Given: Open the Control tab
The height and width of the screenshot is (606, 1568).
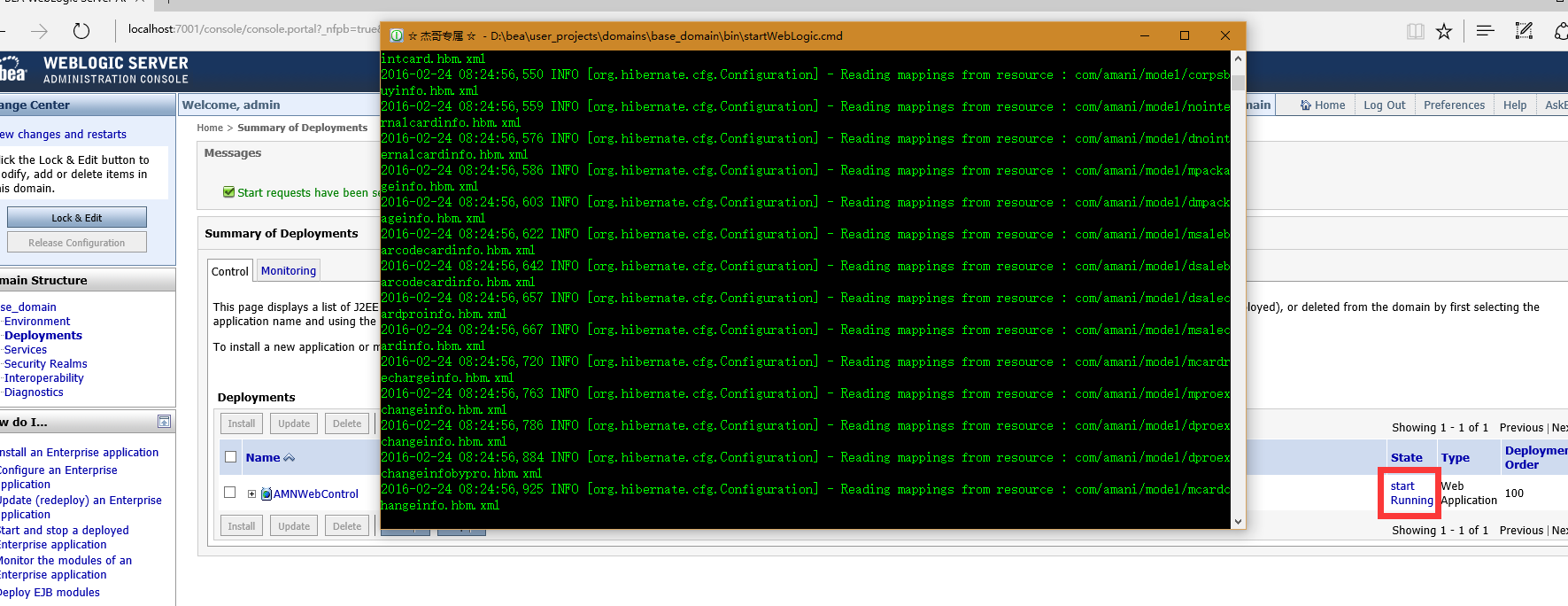Looking at the screenshot, I should (230, 271).
